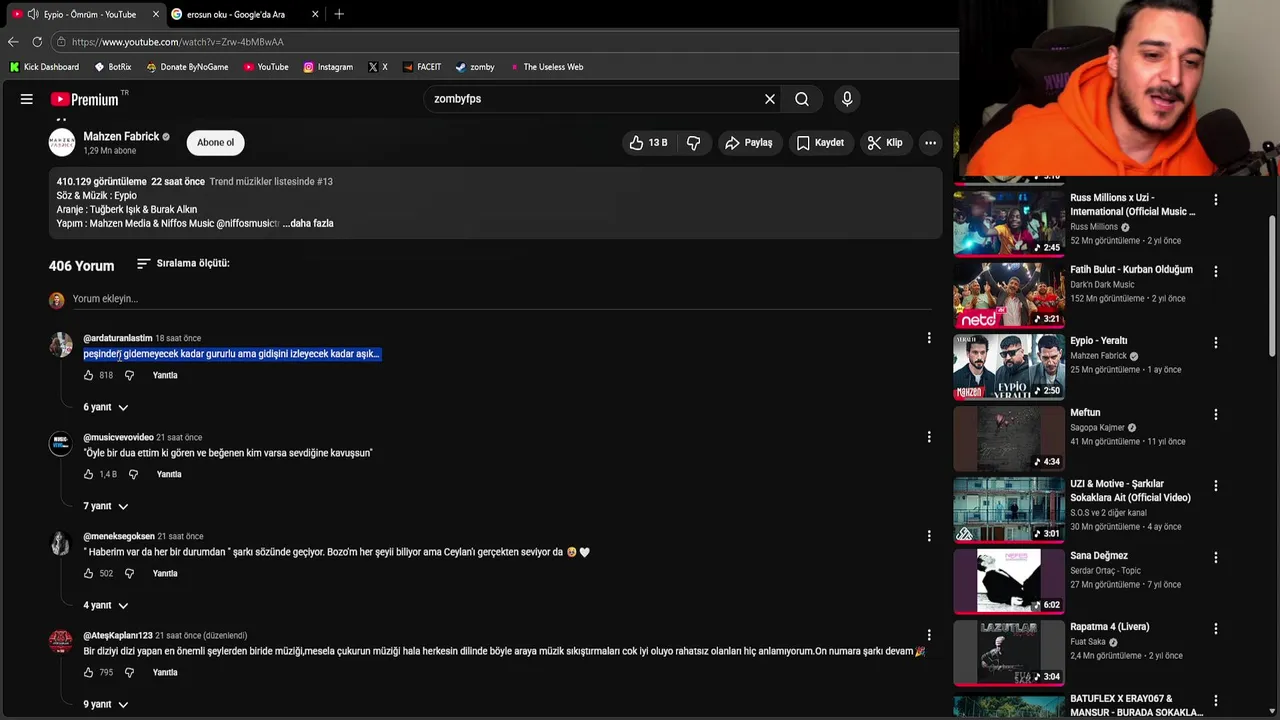This screenshot has width=1280, height=720.
Task: Expand 9 yanıt replies
Action: click(x=106, y=704)
